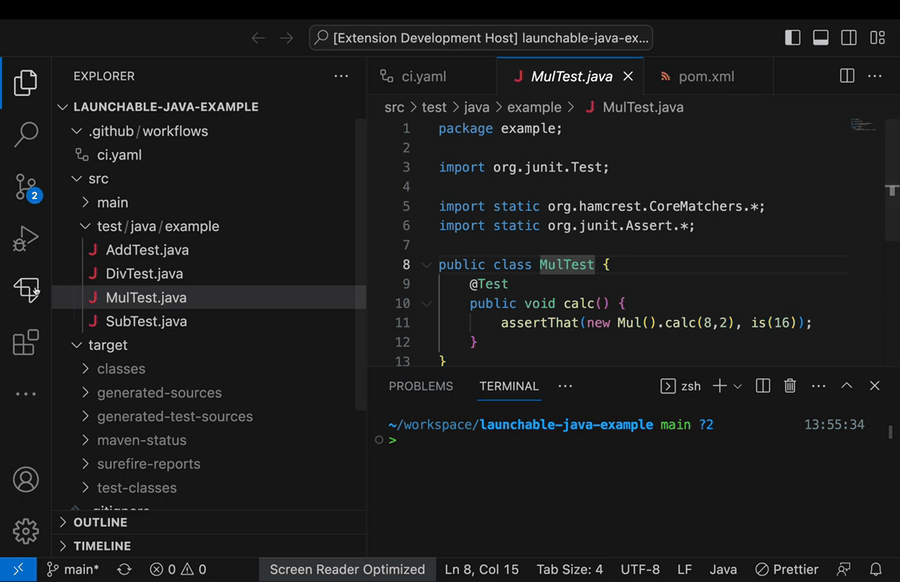Open the Extensions view

tap(26, 342)
